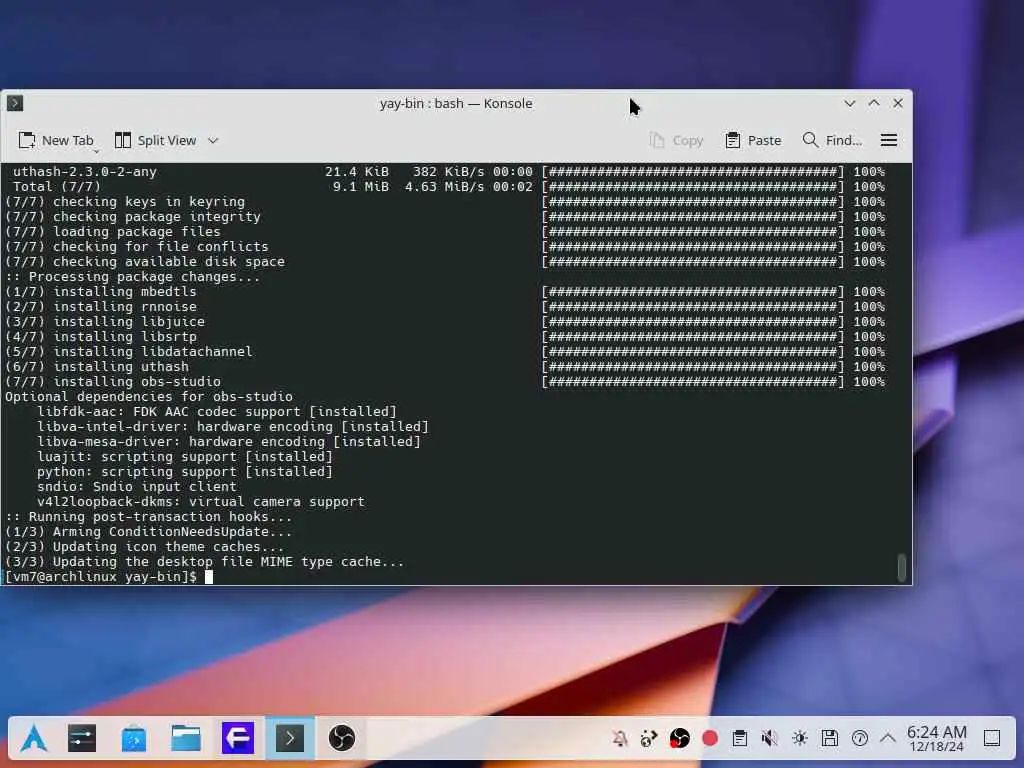Minimize the Konsole window
The image size is (1024, 768).
(x=850, y=103)
